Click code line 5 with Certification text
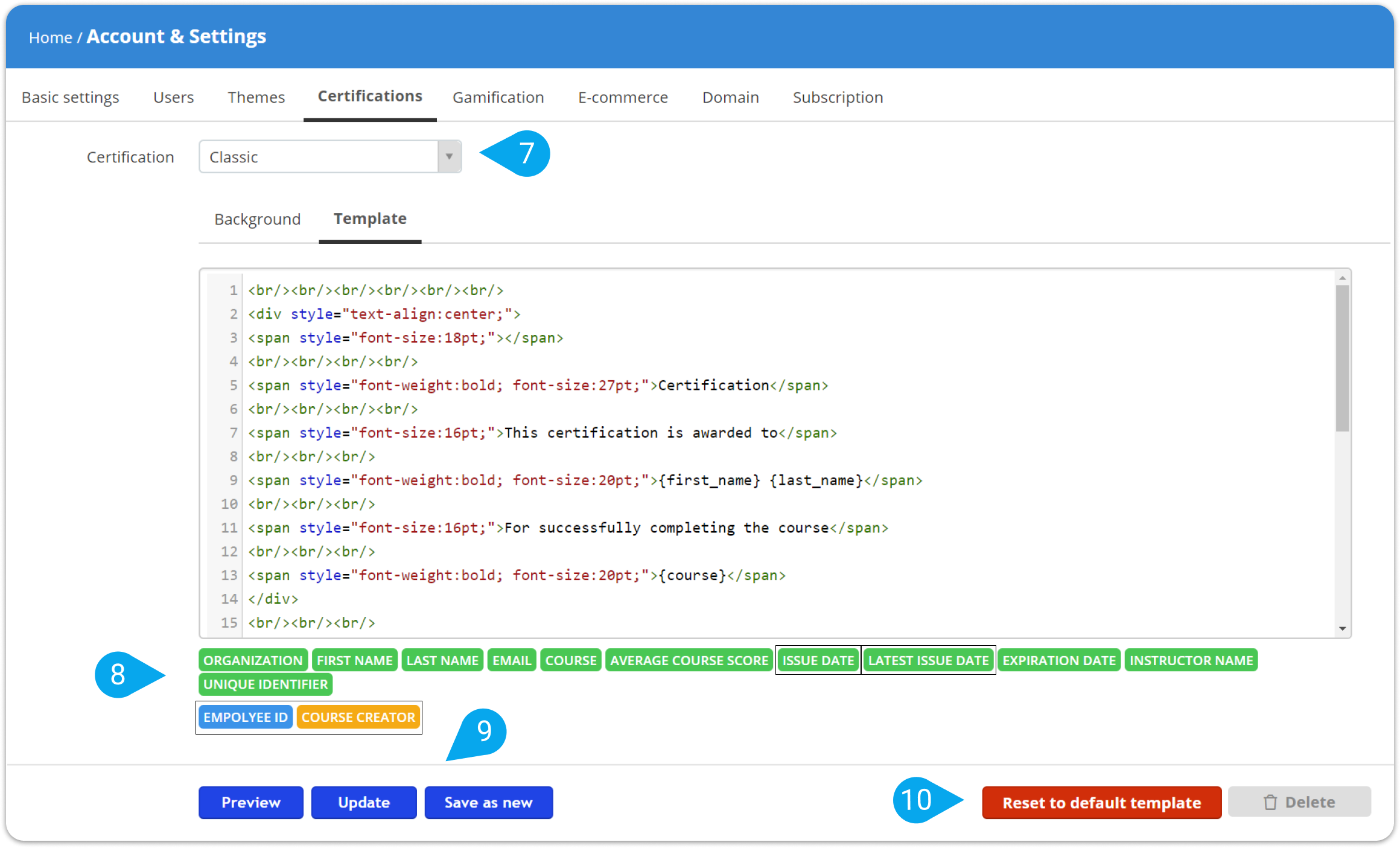The height and width of the screenshot is (848, 1400). pos(538,385)
